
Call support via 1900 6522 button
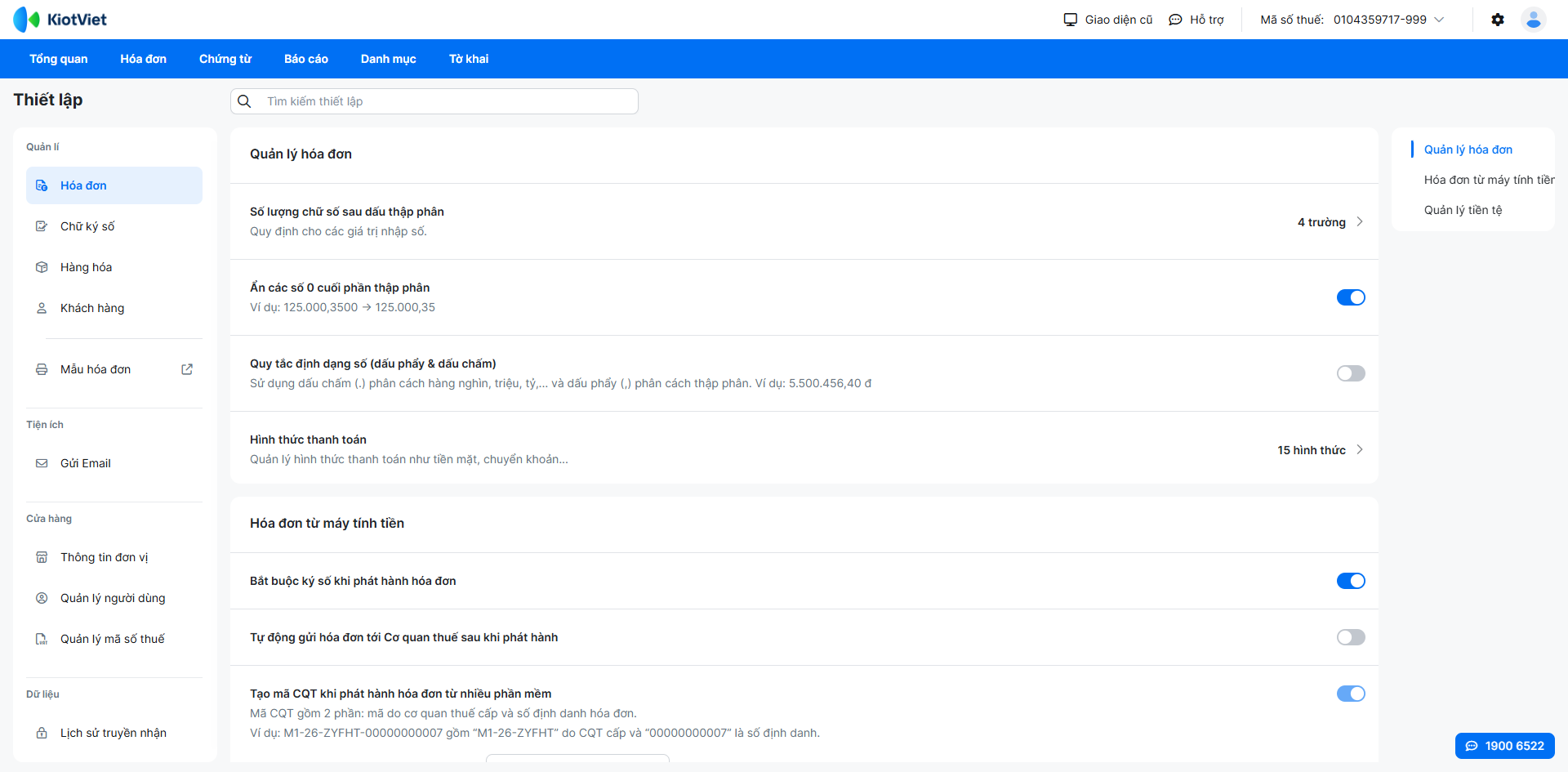coord(1505,746)
